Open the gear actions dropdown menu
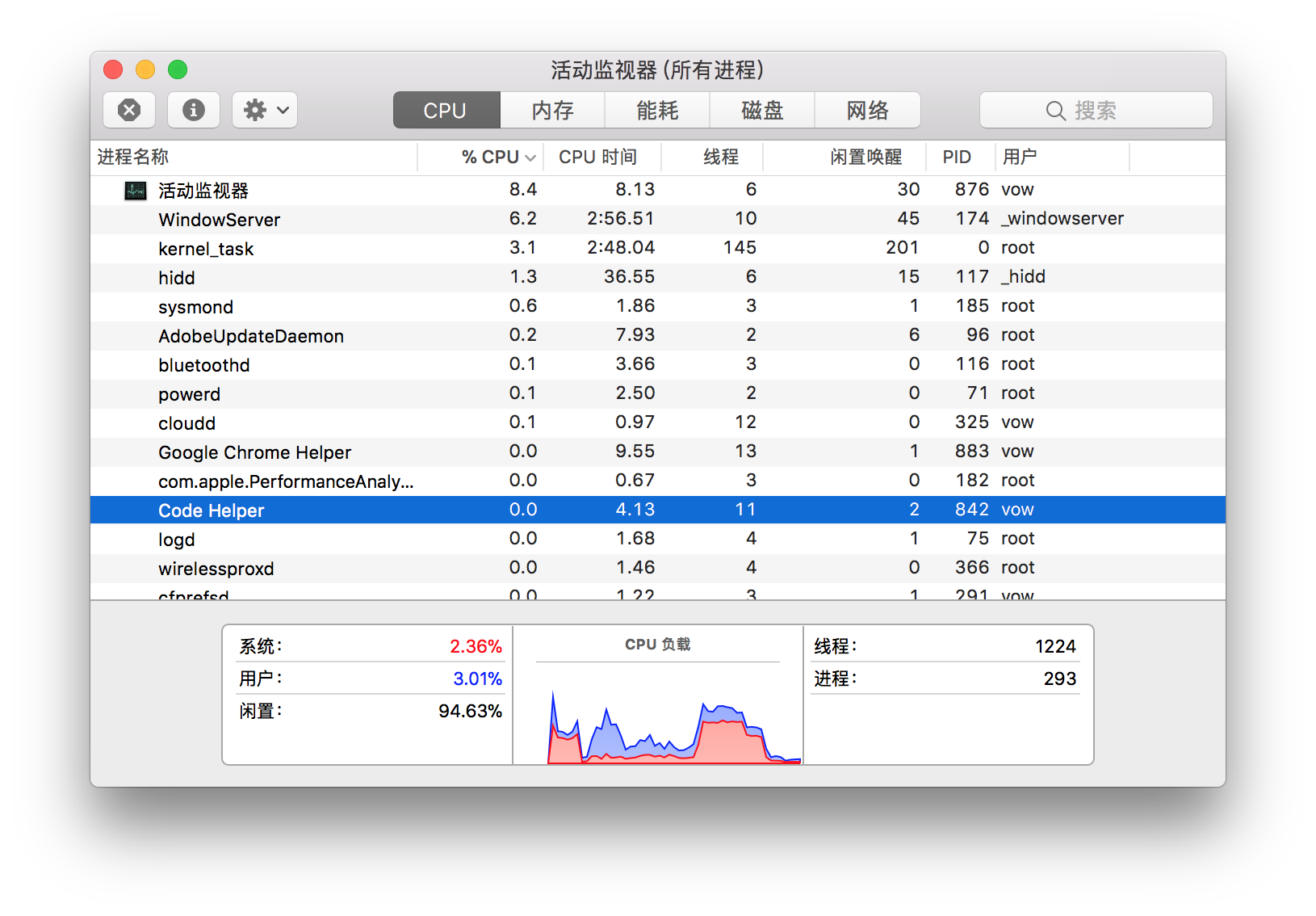 click(266, 110)
